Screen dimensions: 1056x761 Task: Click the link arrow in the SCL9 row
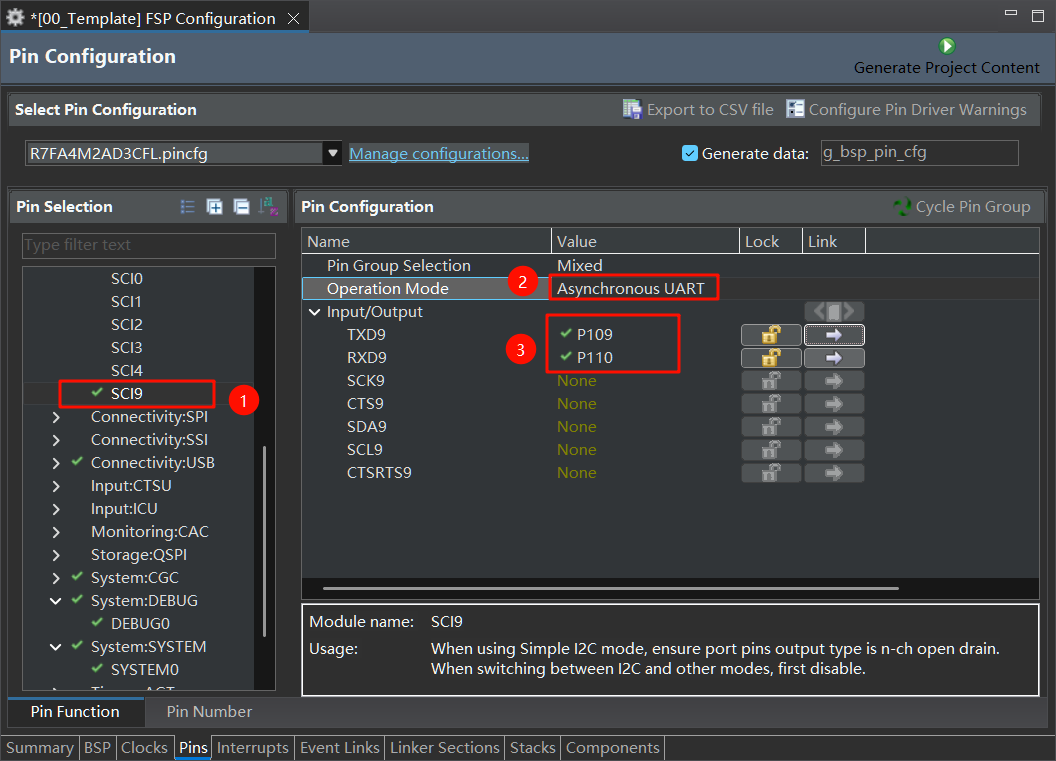pyautogui.click(x=834, y=450)
